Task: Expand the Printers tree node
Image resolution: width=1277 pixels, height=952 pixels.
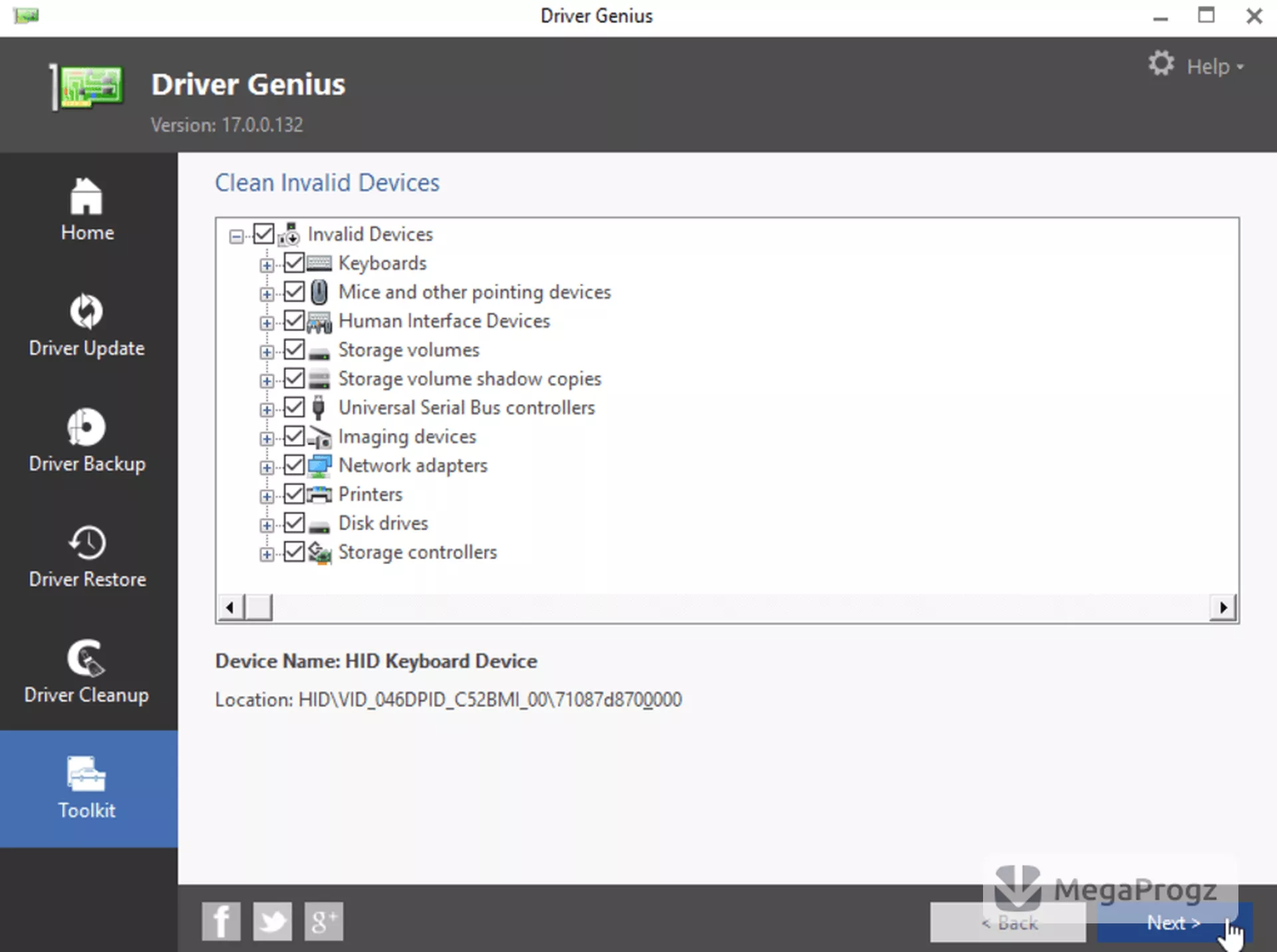Action: (x=267, y=496)
